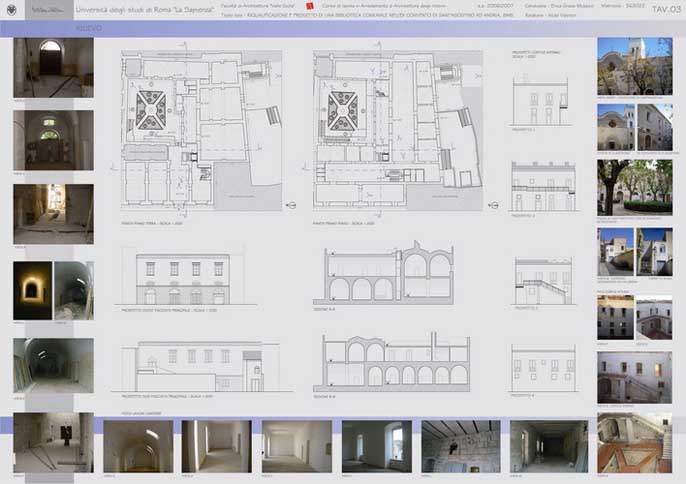This screenshot has width=686, height=484.
Task: Click the 'RILIEVO' heading in the blue band
Action: pos(89,28)
